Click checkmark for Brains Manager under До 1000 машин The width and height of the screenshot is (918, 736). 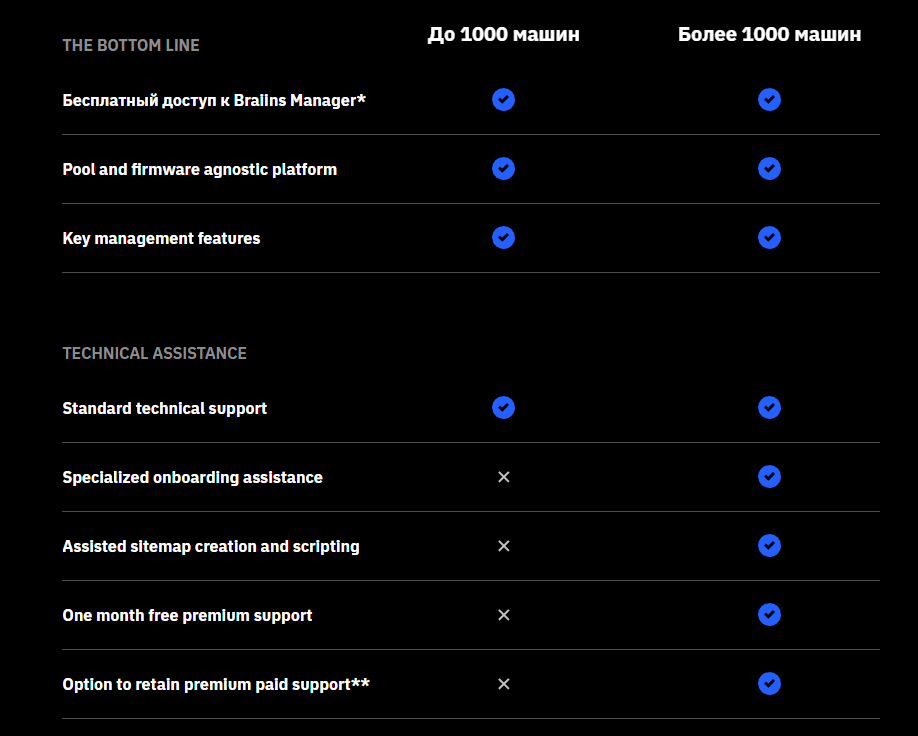[503, 100]
